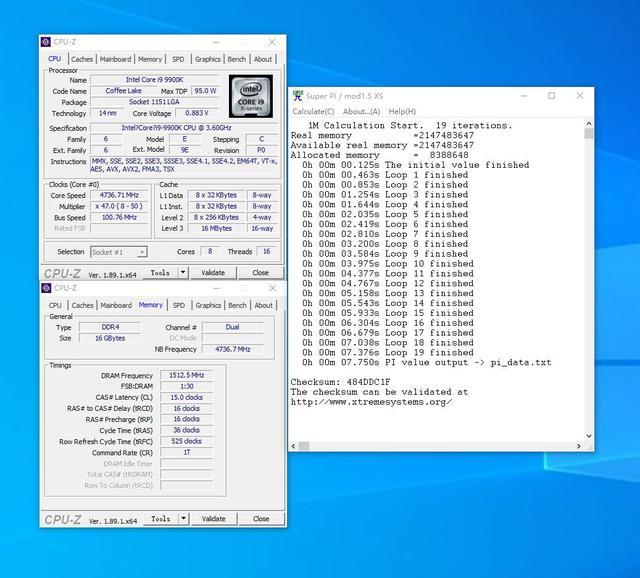The width and height of the screenshot is (640, 578).
Task: Open Caches tab in bottom CPU-Z window
Action: click(x=82, y=305)
